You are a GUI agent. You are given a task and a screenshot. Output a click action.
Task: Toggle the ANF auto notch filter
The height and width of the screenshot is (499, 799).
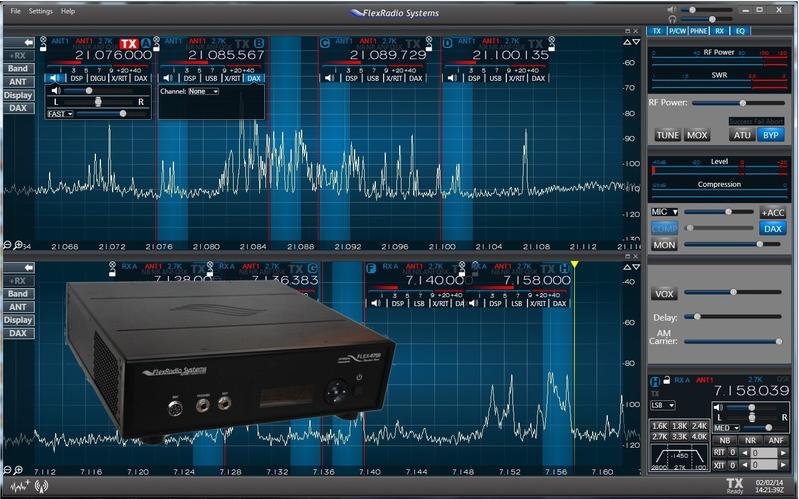pos(776,440)
